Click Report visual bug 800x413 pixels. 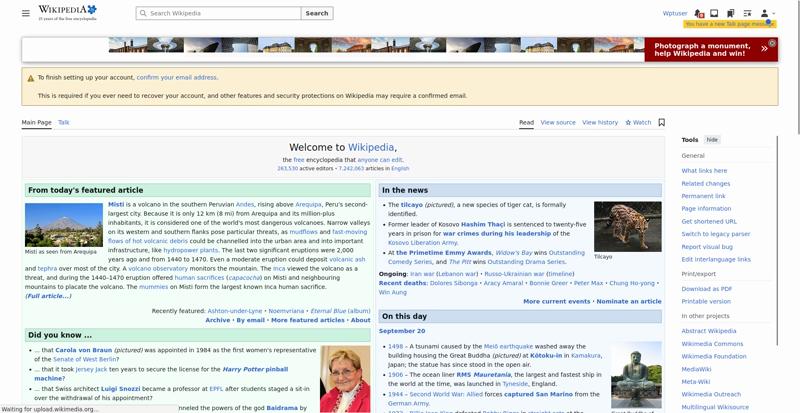coord(707,247)
